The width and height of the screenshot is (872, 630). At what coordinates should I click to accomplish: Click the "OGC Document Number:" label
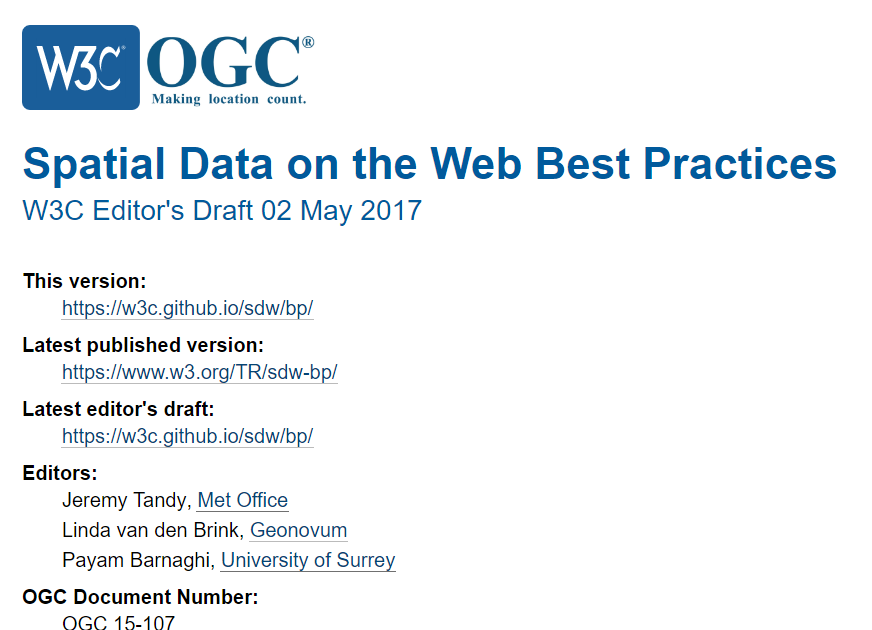point(140,597)
